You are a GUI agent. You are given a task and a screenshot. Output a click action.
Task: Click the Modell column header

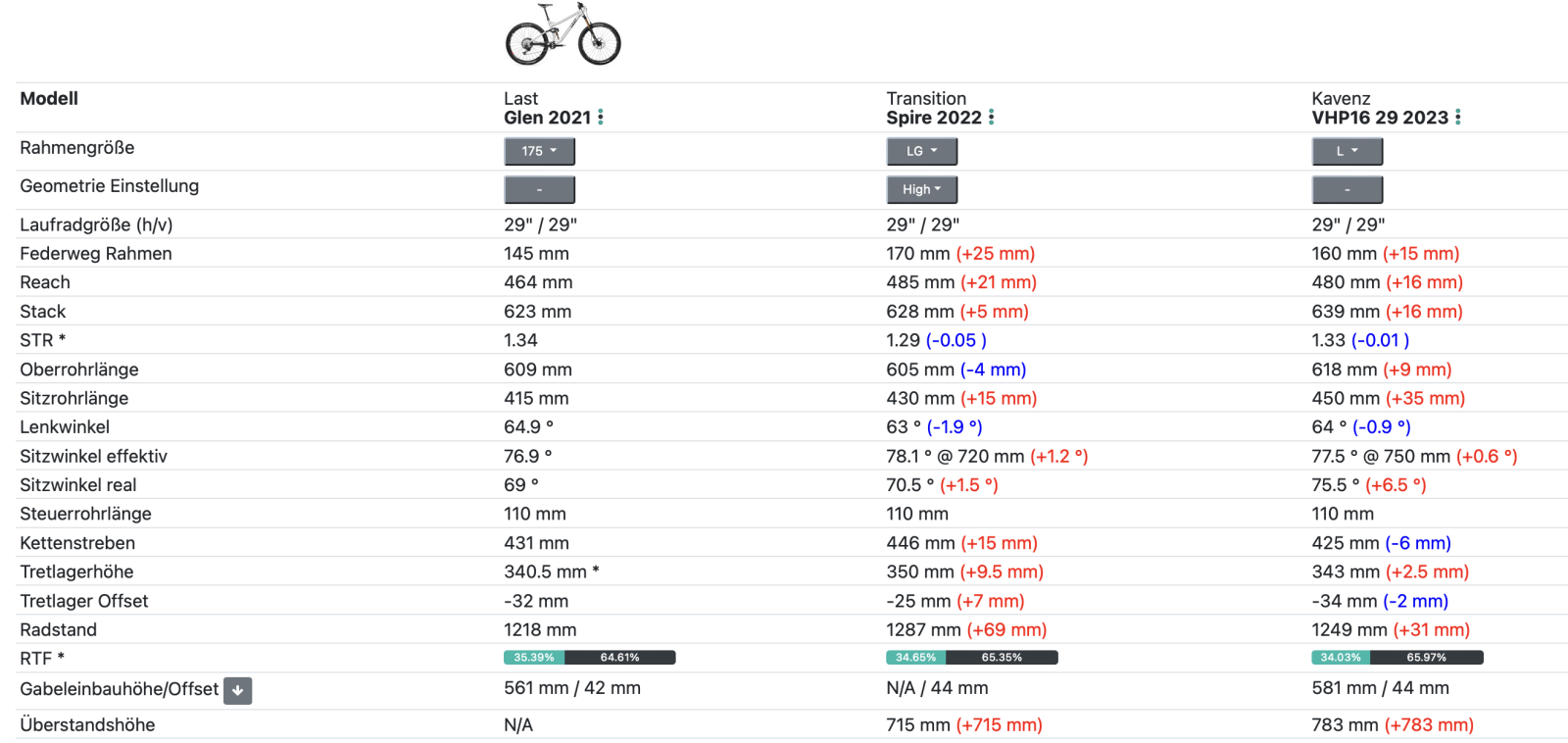pyautogui.click(x=49, y=99)
